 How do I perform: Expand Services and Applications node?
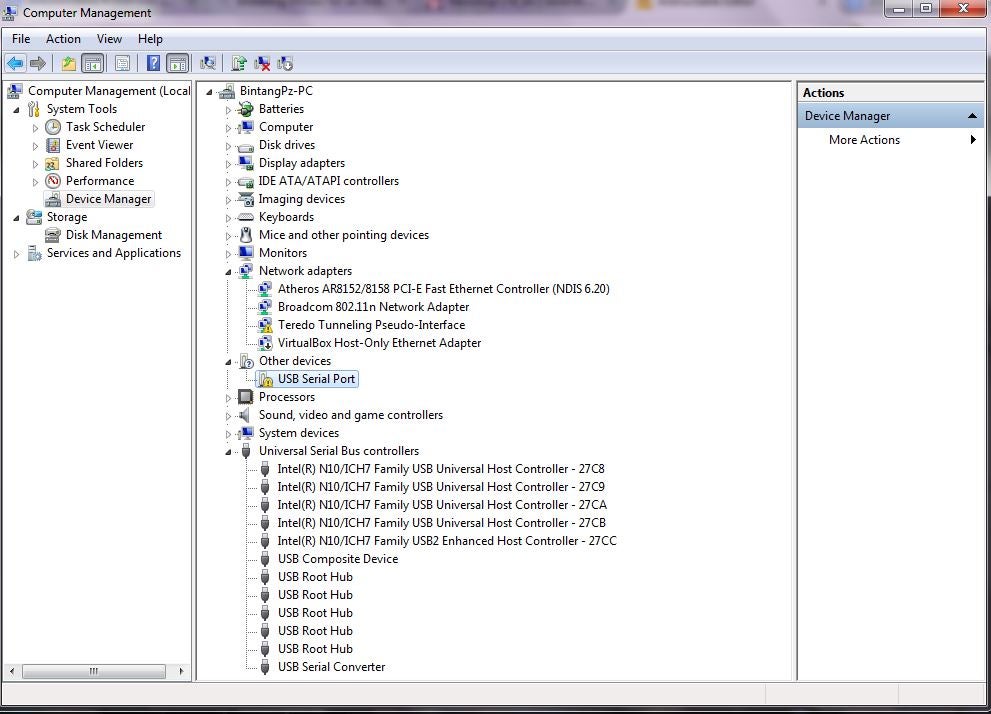(x=16, y=254)
